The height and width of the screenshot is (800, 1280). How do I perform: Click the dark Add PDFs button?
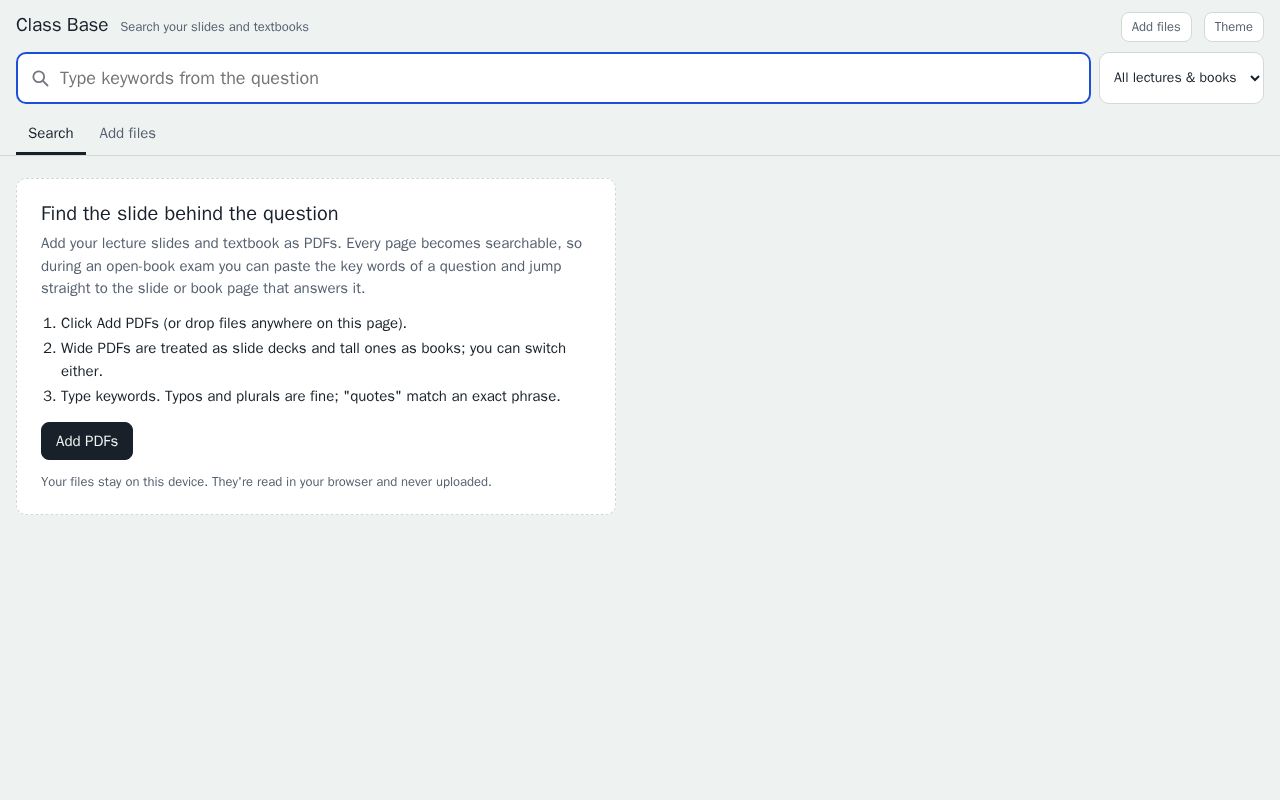[87, 441]
